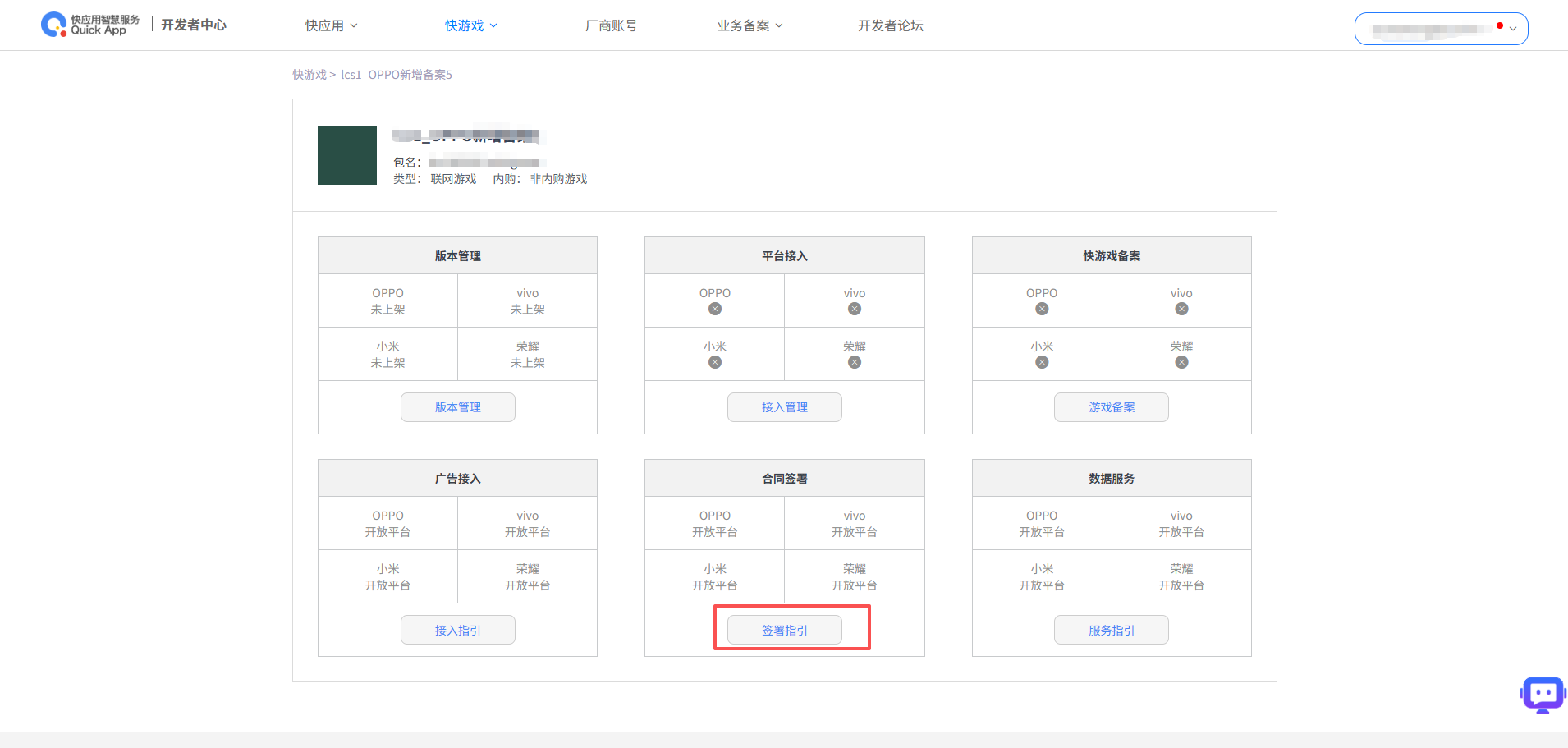Image resolution: width=1568 pixels, height=748 pixels.
Task: Expand the 快游戏 dropdown menu
Action: tap(470, 25)
